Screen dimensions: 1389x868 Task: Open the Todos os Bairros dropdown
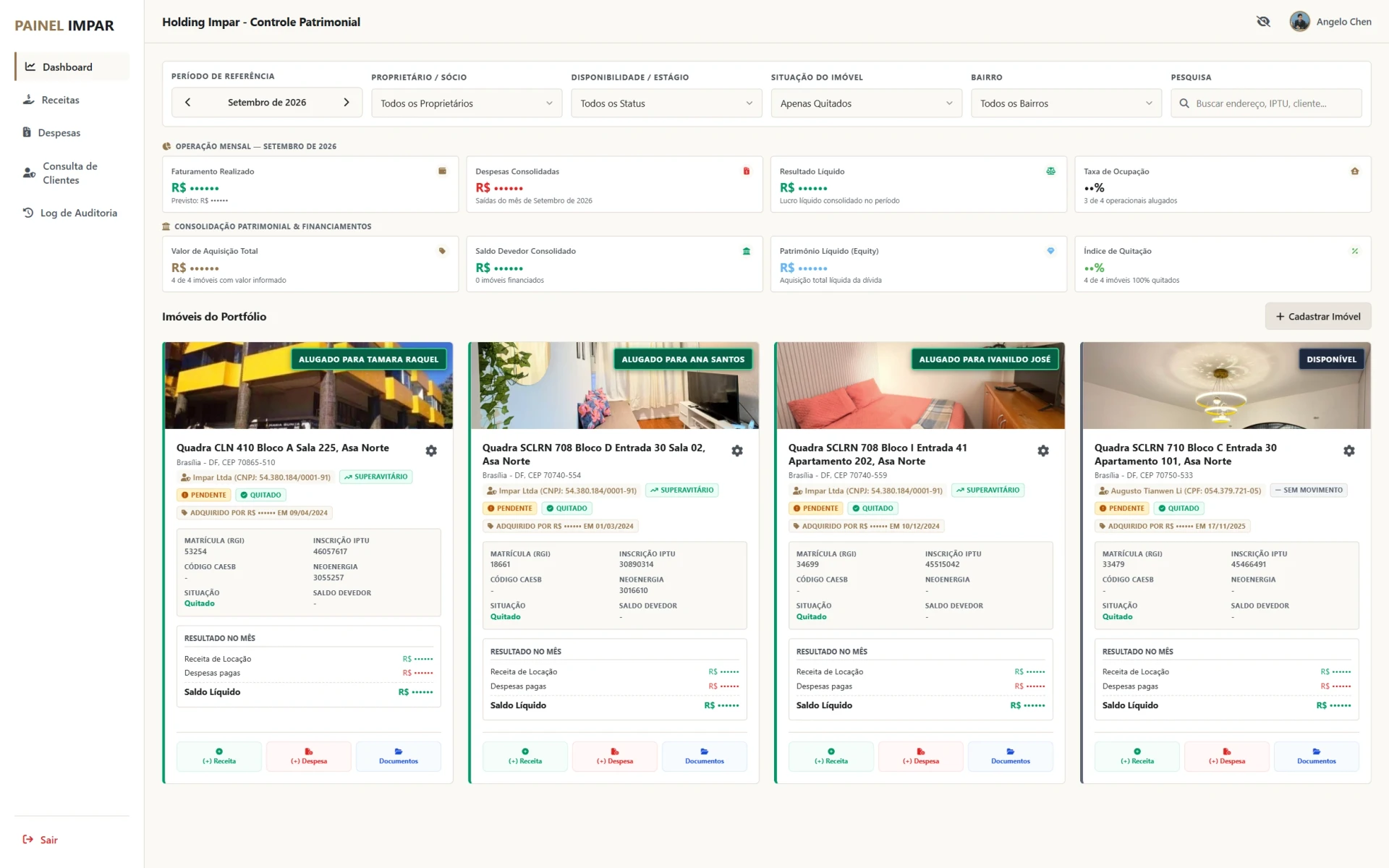click(x=1066, y=103)
